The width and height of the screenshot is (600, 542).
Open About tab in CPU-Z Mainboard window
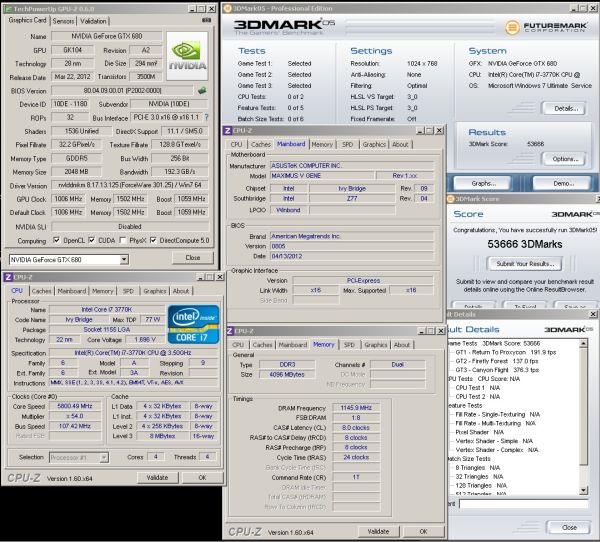[400, 144]
